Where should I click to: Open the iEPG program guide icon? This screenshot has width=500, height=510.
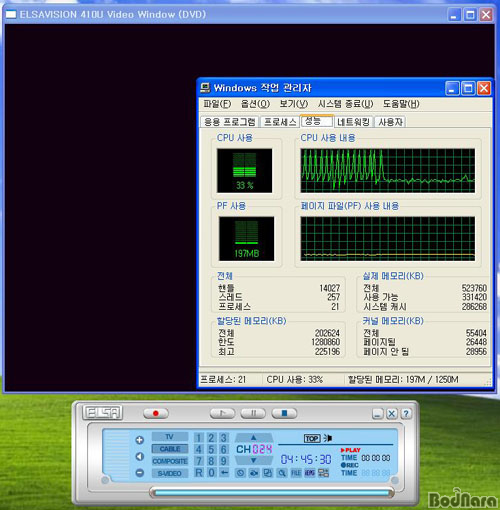(x=310, y=473)
